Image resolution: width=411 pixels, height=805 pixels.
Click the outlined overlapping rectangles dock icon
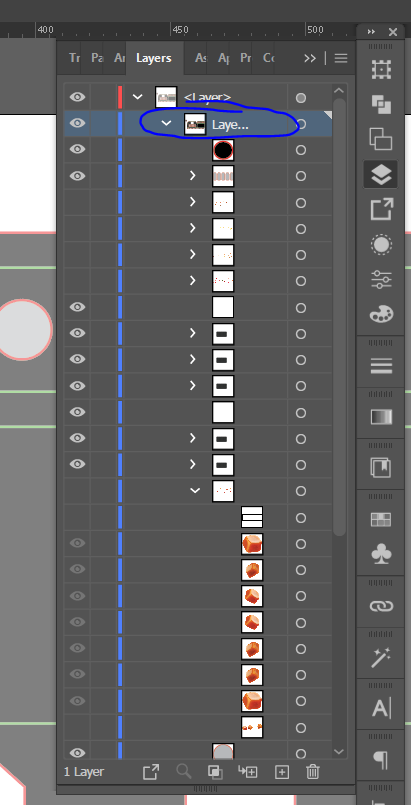pyautogui.click(x=381, y=139)
